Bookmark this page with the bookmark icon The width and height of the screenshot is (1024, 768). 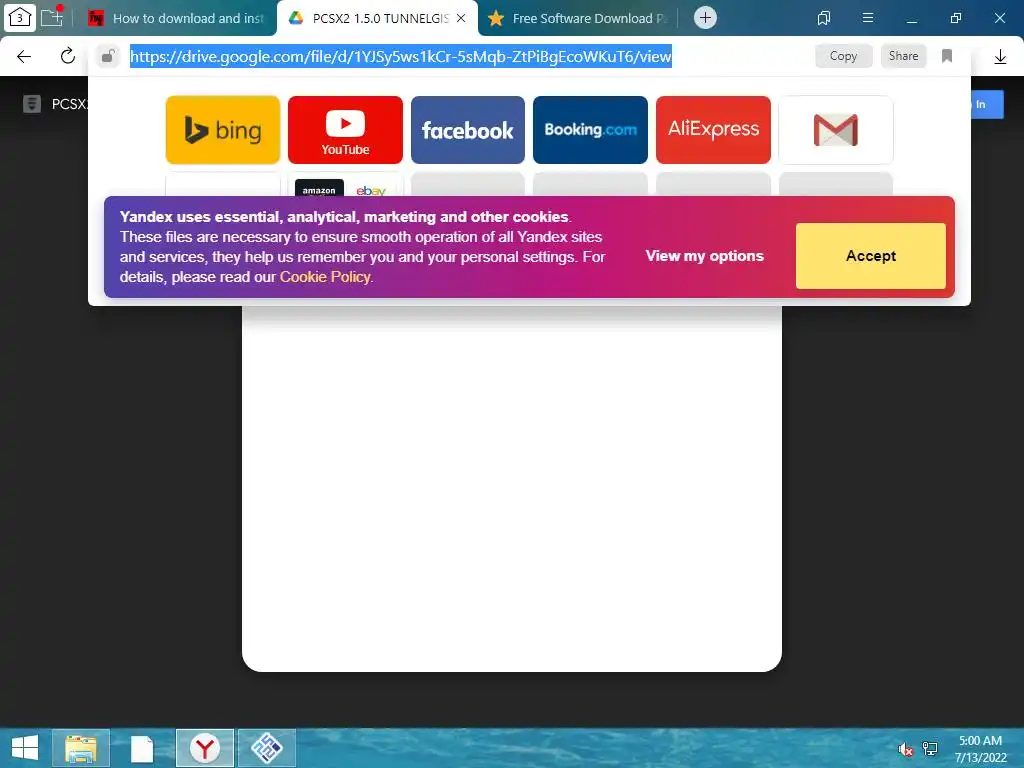947,56
